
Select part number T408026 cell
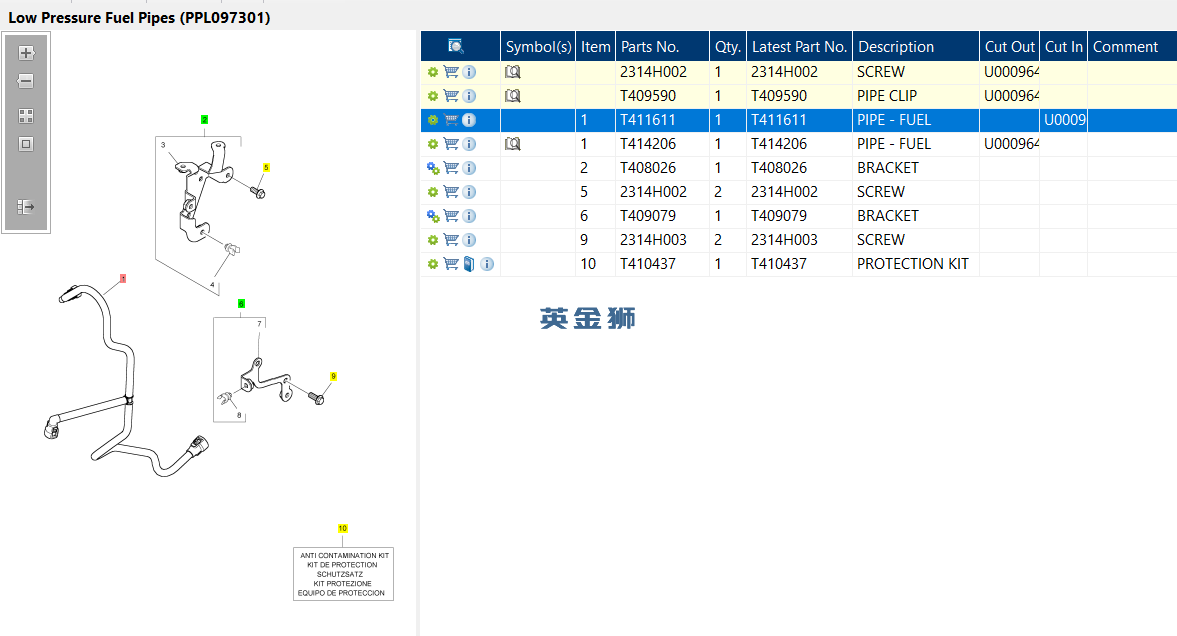click(x=662, y=168)
